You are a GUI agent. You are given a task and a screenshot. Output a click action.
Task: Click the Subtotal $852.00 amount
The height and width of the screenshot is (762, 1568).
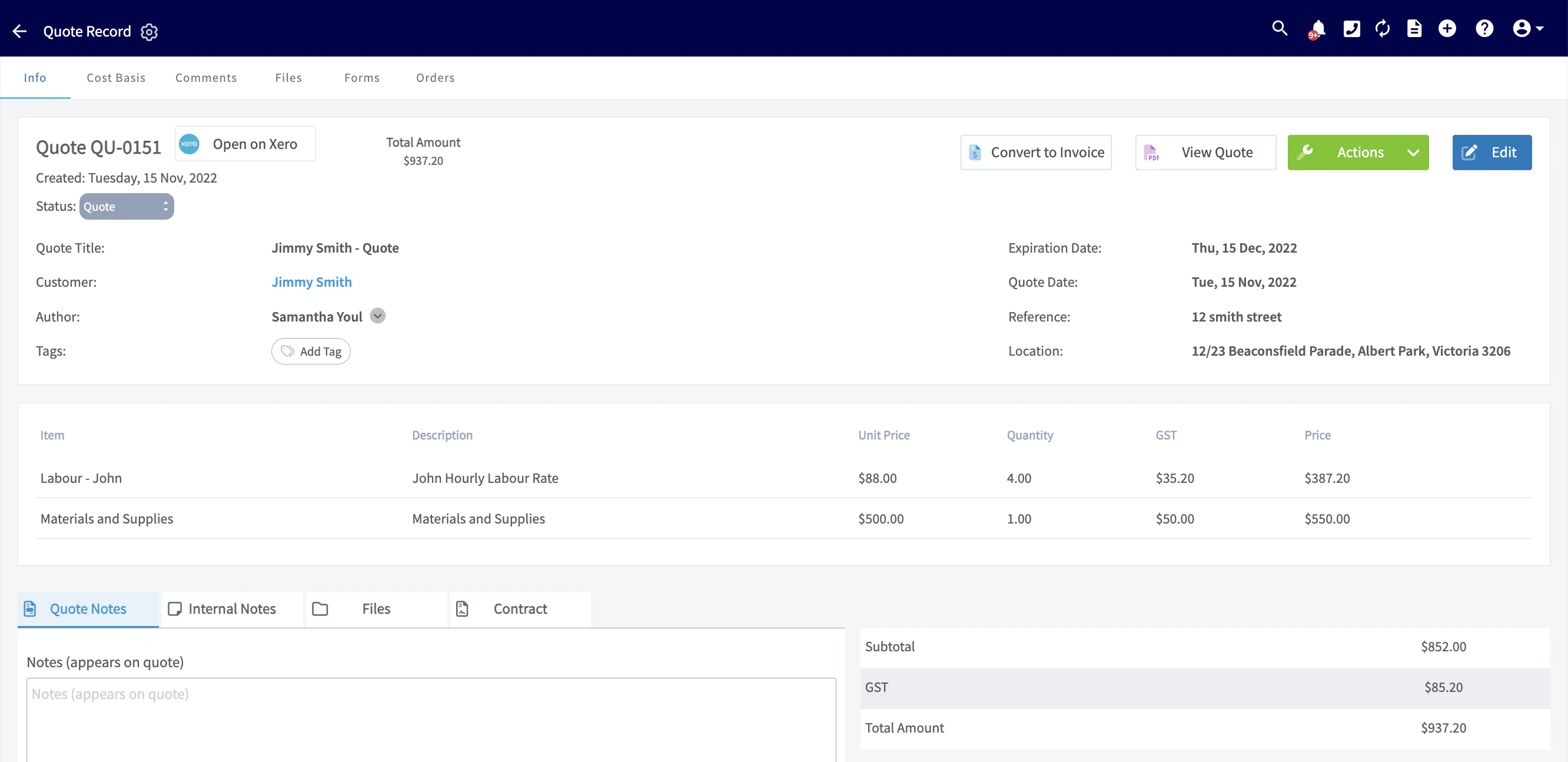(x=1443, y=646)
